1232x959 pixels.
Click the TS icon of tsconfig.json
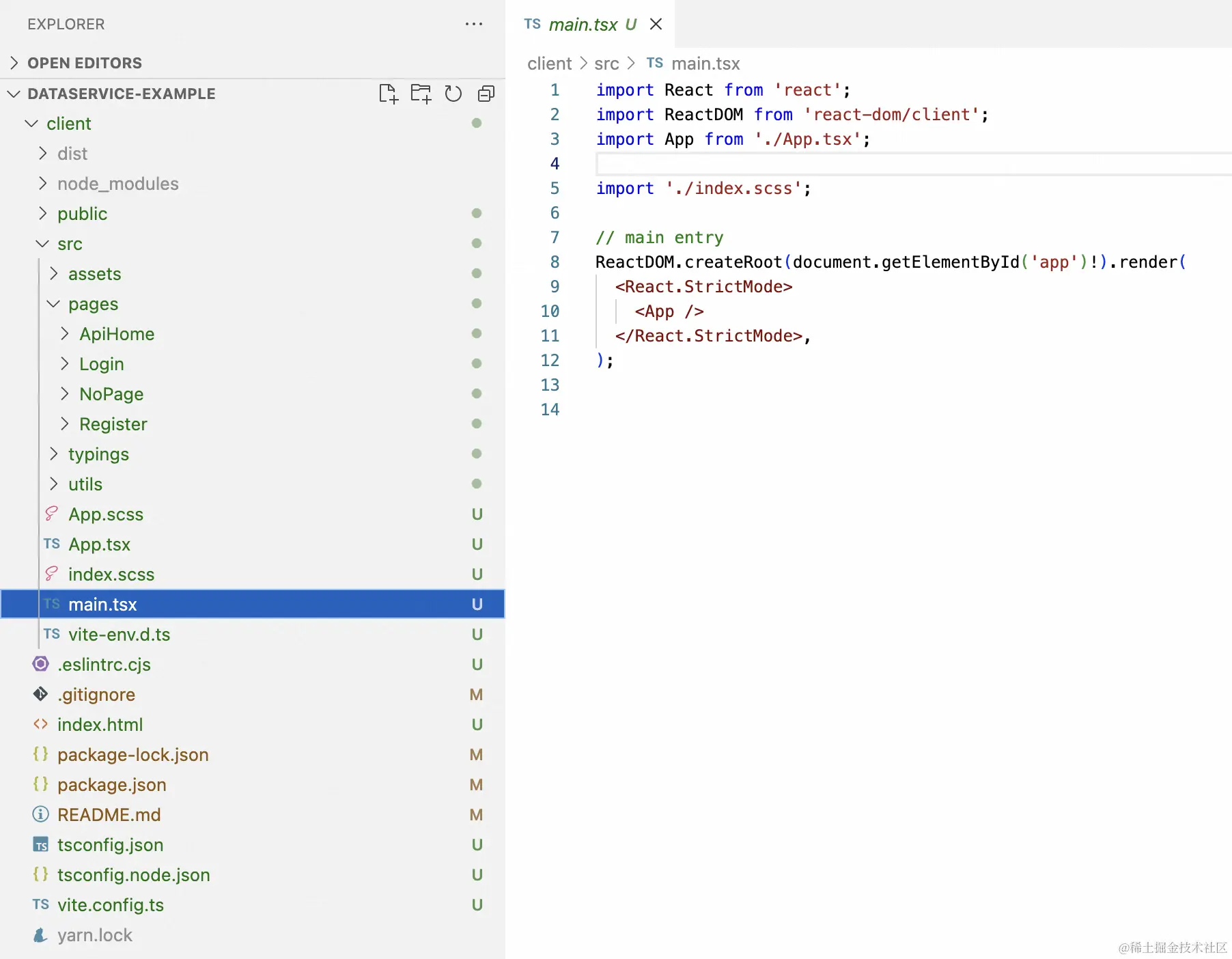(41, 845)
